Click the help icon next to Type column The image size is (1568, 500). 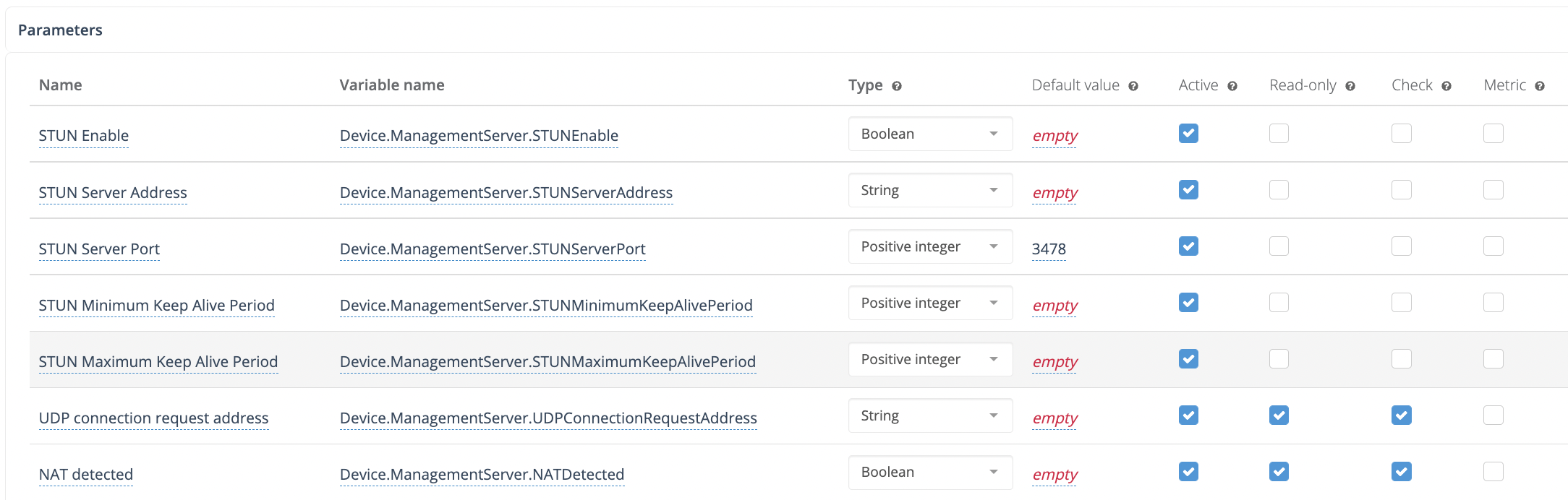[897, 85]
